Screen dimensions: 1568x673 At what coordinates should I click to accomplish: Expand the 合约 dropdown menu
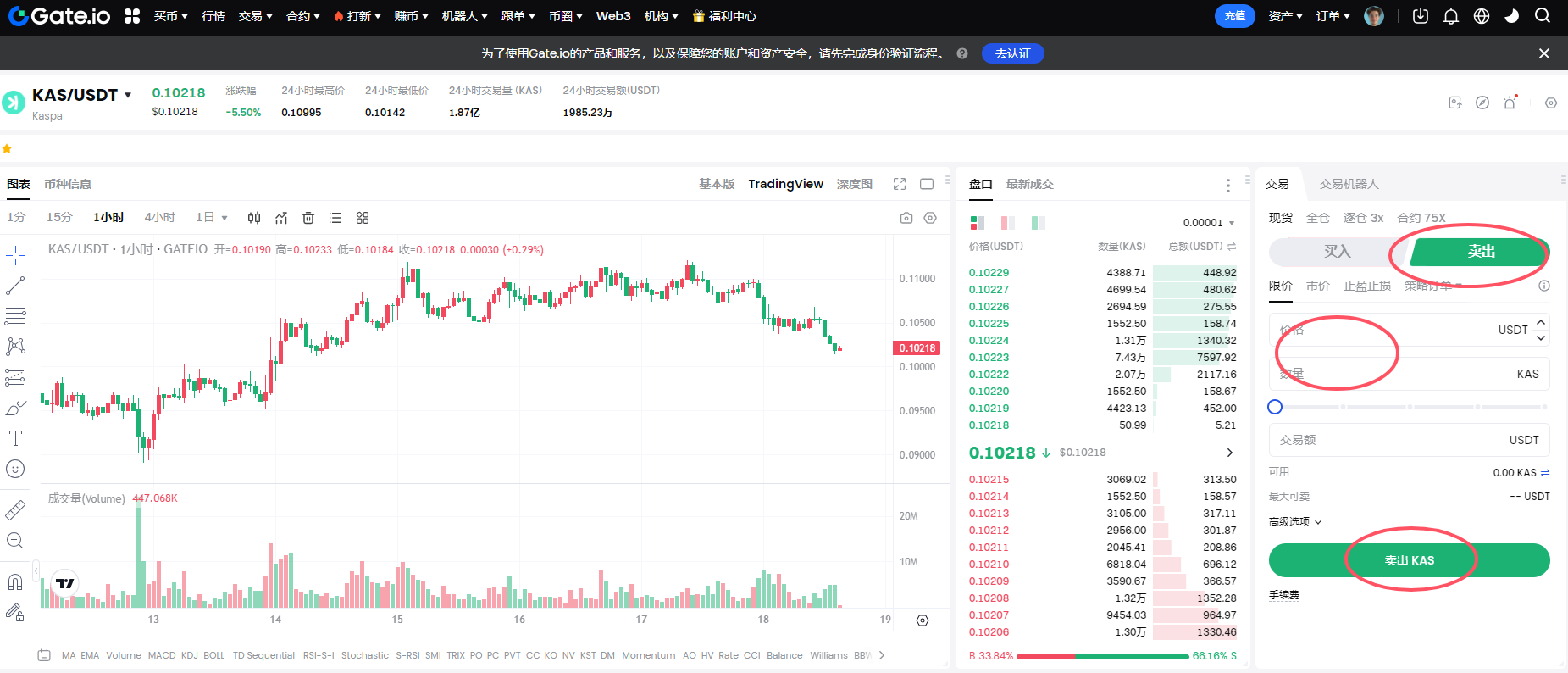(302, 16)
